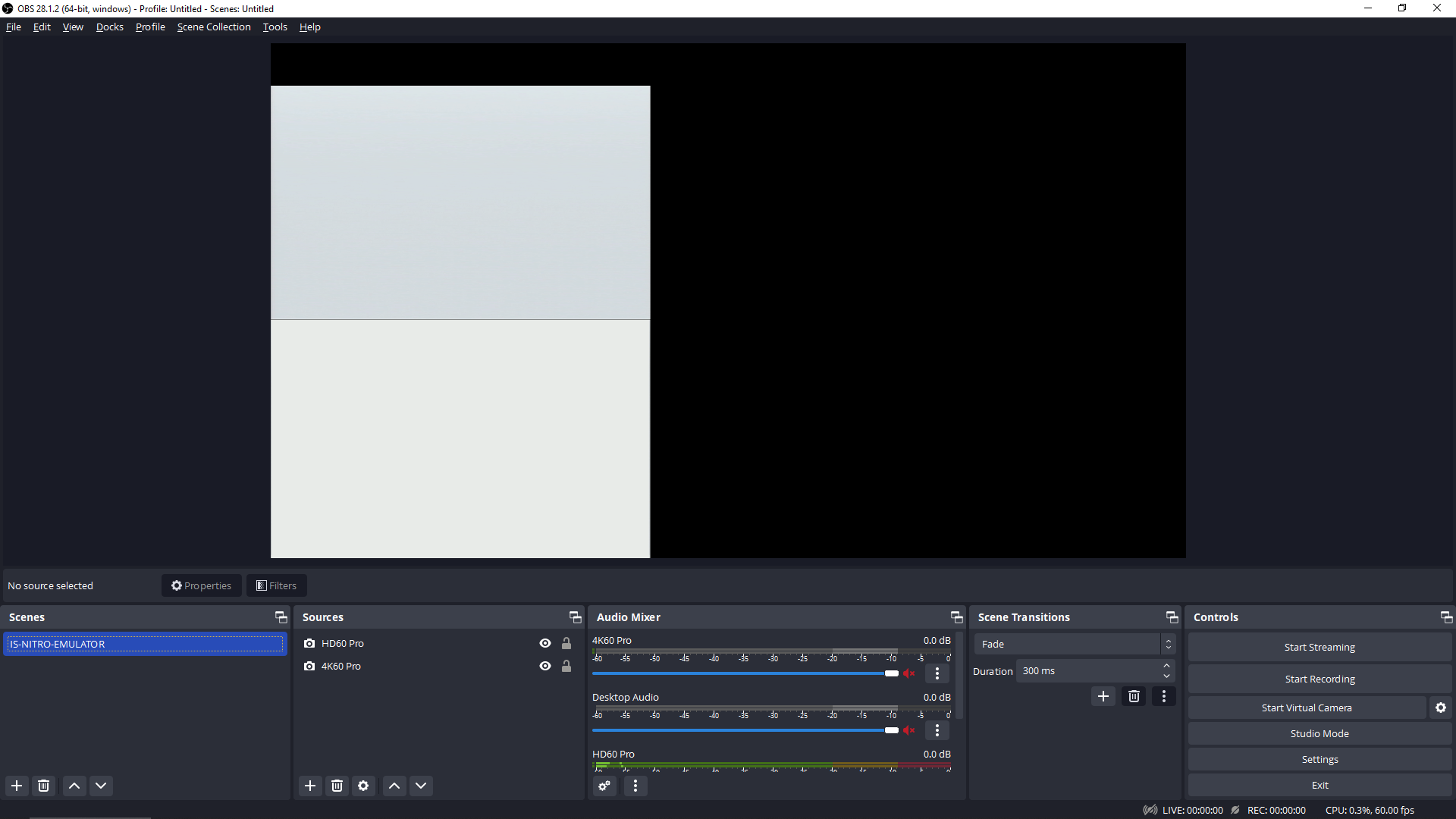Click Audio Mixer vertical scrollbar
The image size is (1456, 819).
tap(959, 676)
